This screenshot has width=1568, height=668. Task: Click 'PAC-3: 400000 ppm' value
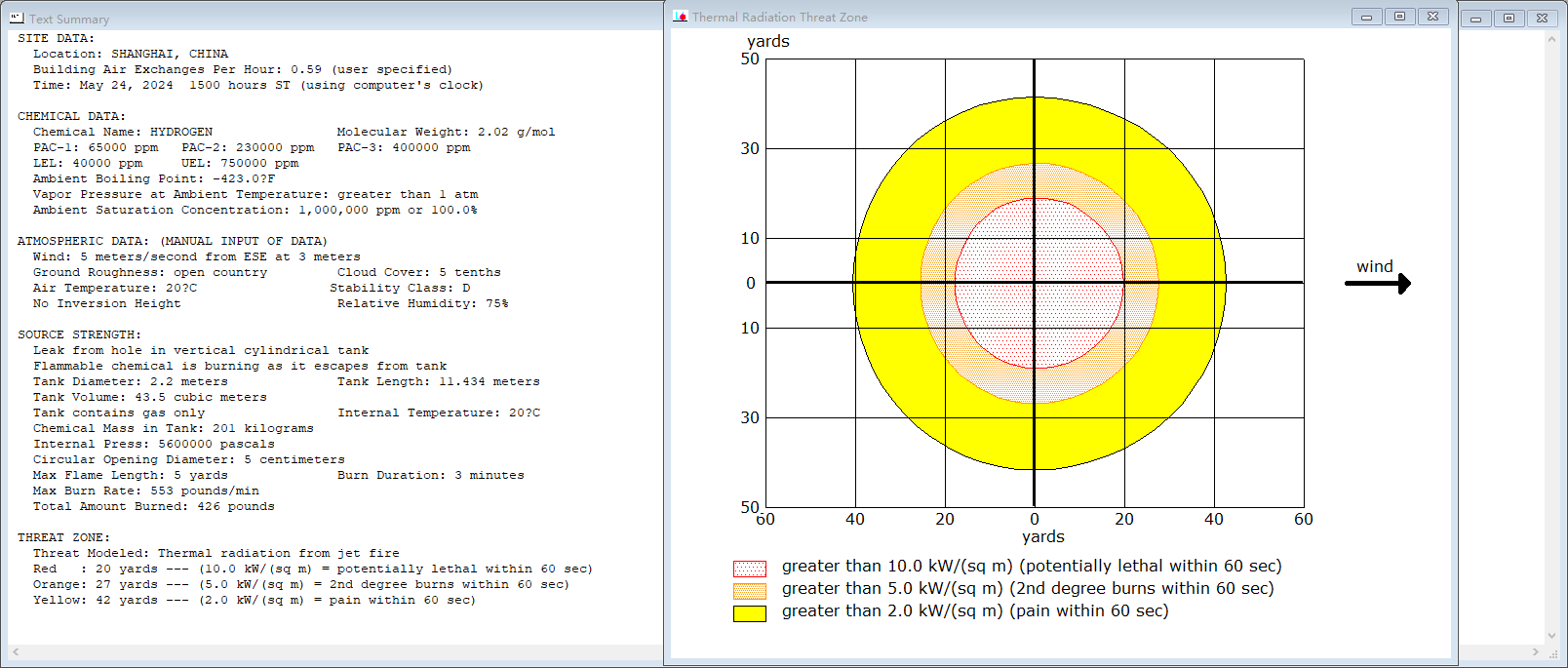404,147
